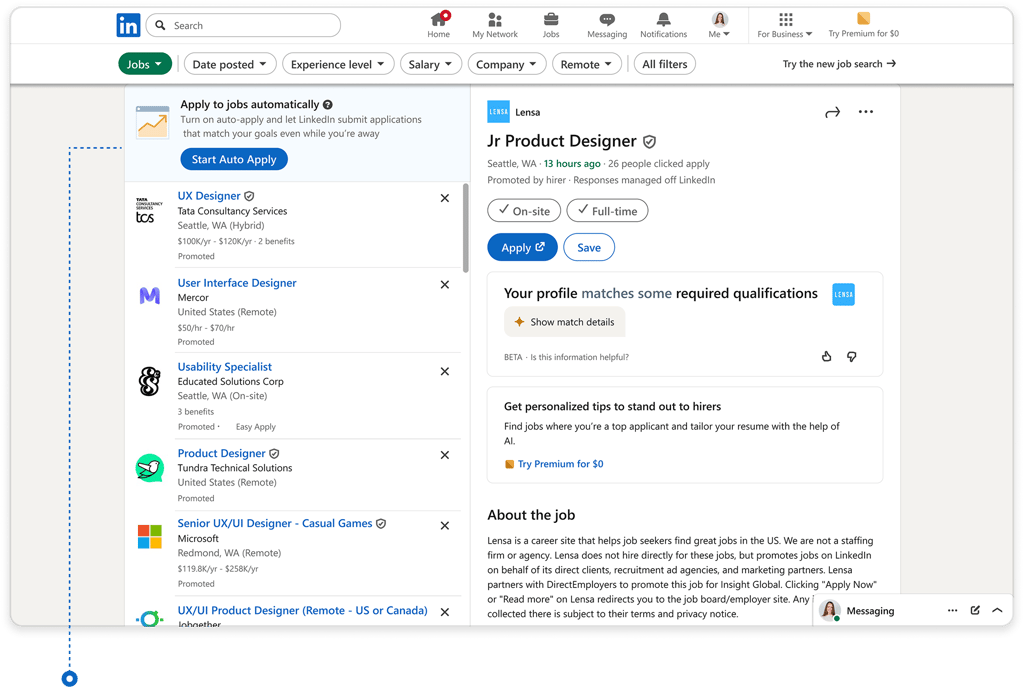Open the Home icon in navigation
The width and height of the screenshot is (1024, 687).
pyautogui.click(x=439, y=25)
